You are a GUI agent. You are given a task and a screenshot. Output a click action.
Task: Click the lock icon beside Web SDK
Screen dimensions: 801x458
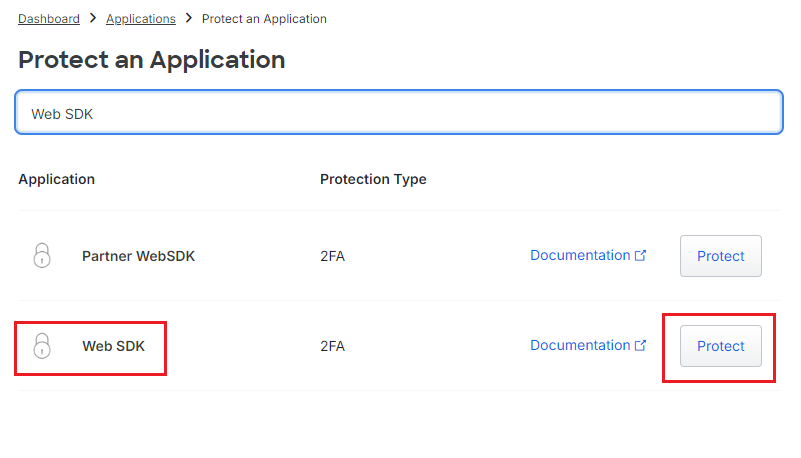tap(41, 346)
